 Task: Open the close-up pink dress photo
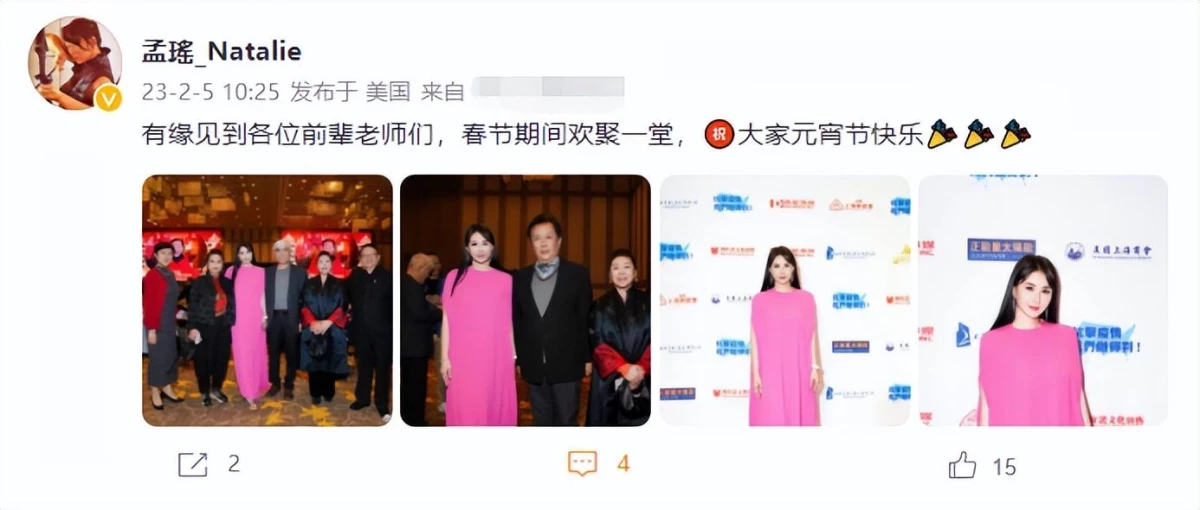[1043, 300]
